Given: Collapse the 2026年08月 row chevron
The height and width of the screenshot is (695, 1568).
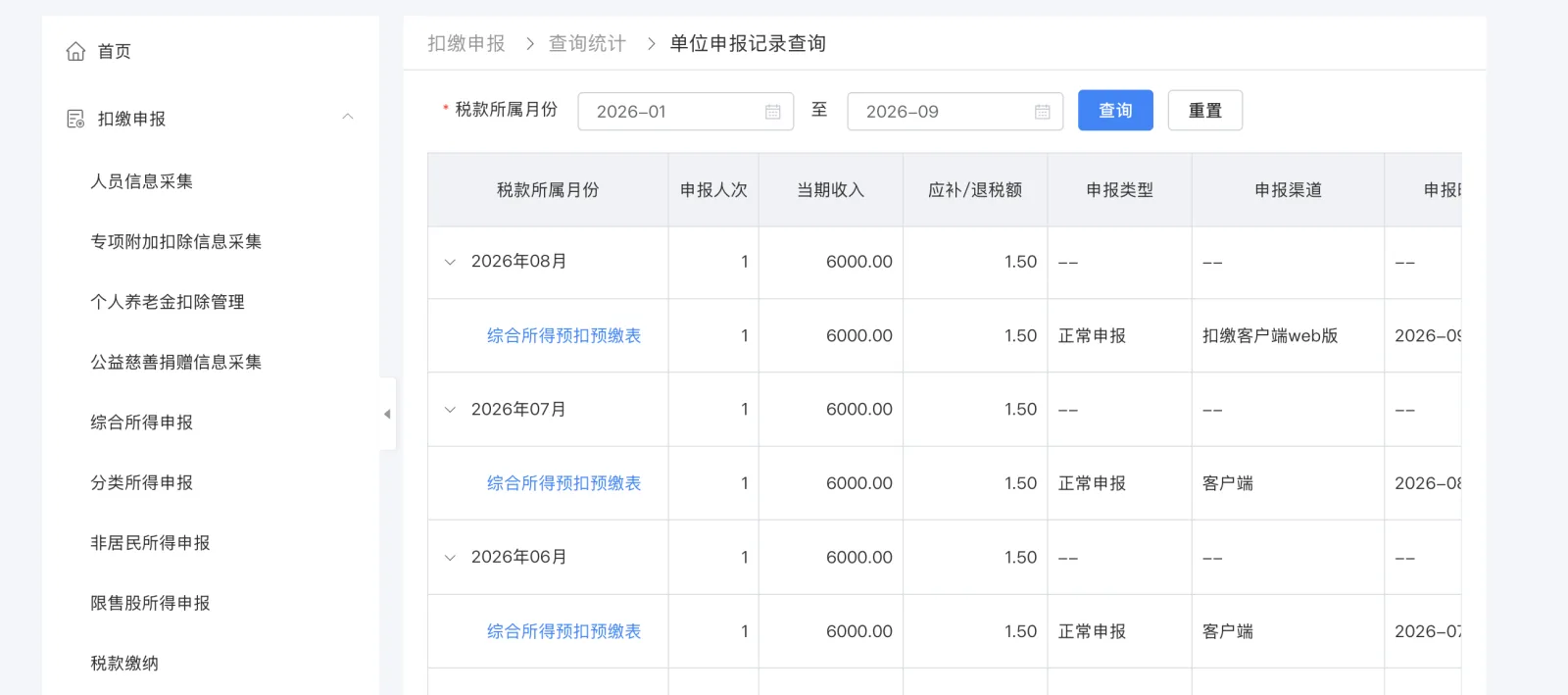Looking at the screenshot, I should (x=450, y=262).
